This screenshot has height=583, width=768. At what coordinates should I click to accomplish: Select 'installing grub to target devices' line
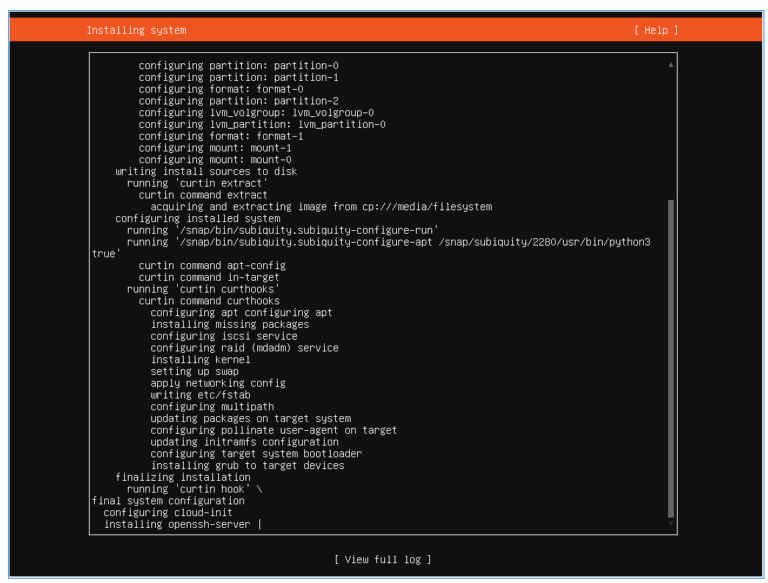pos(247,465)
